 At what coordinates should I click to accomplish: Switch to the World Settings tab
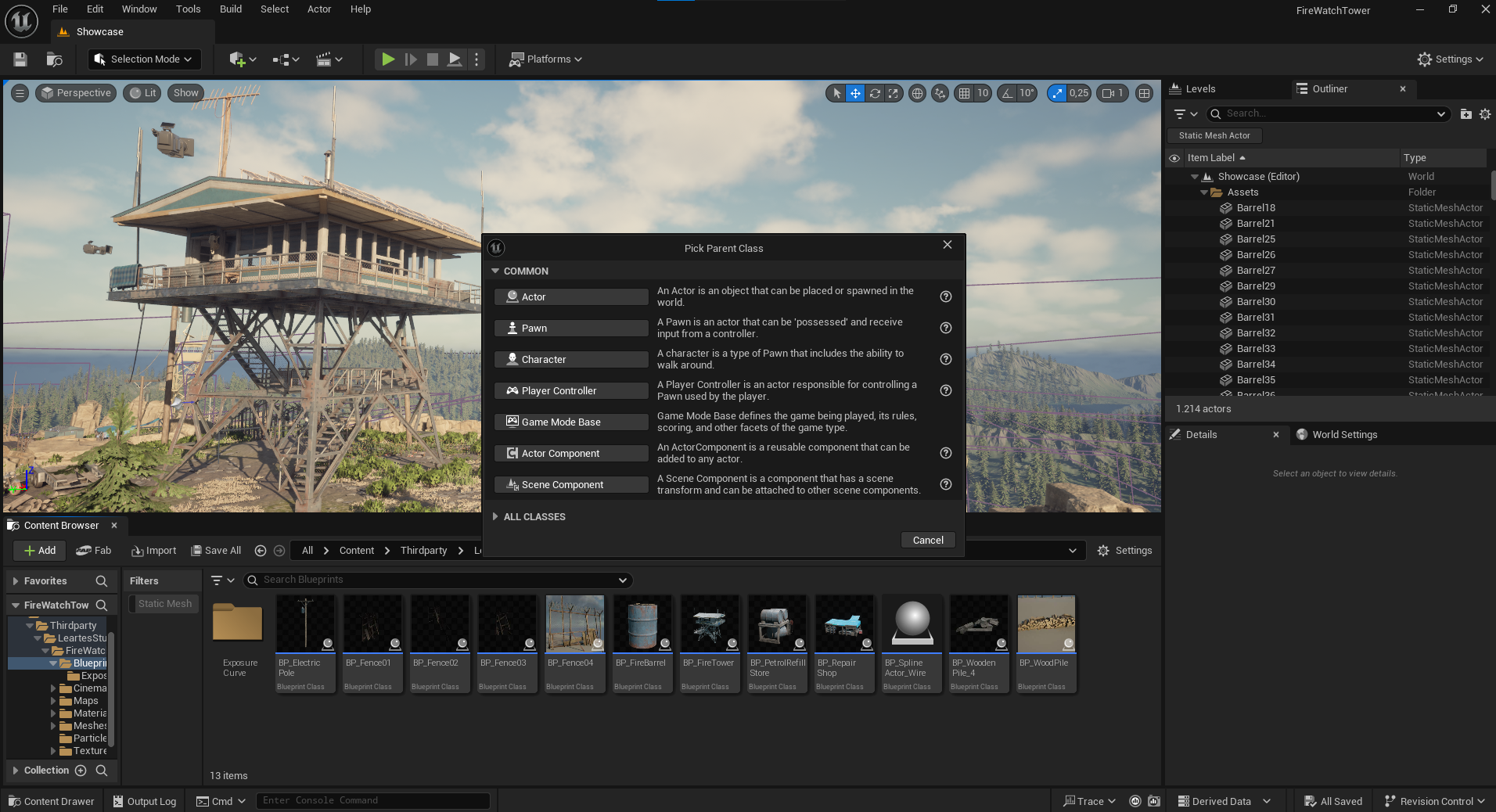coord(1343,435)
